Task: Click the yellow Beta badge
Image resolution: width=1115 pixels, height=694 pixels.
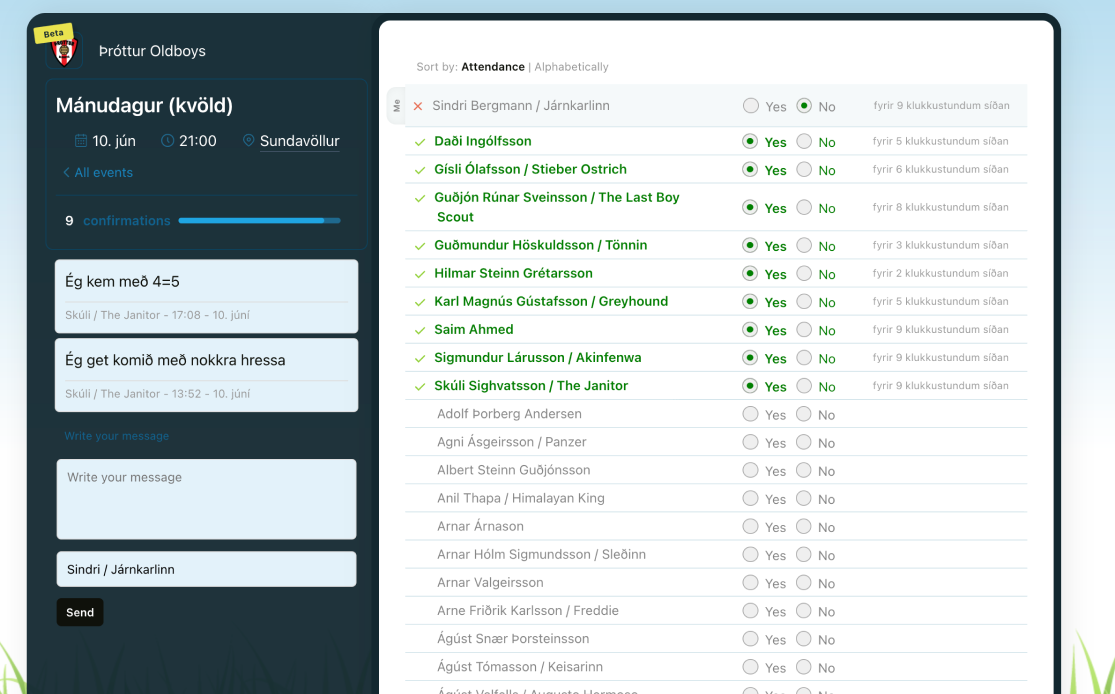Action: tap(53, 33)
